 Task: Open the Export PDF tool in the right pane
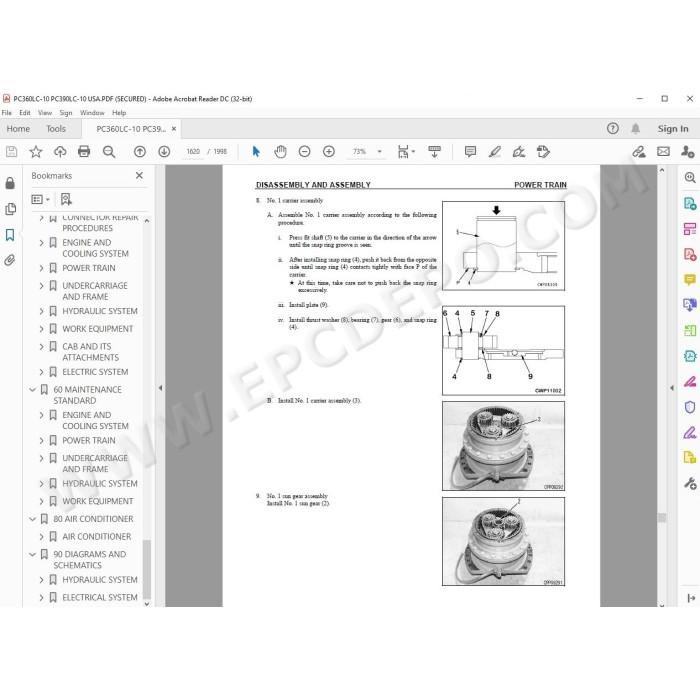[690, 204]
